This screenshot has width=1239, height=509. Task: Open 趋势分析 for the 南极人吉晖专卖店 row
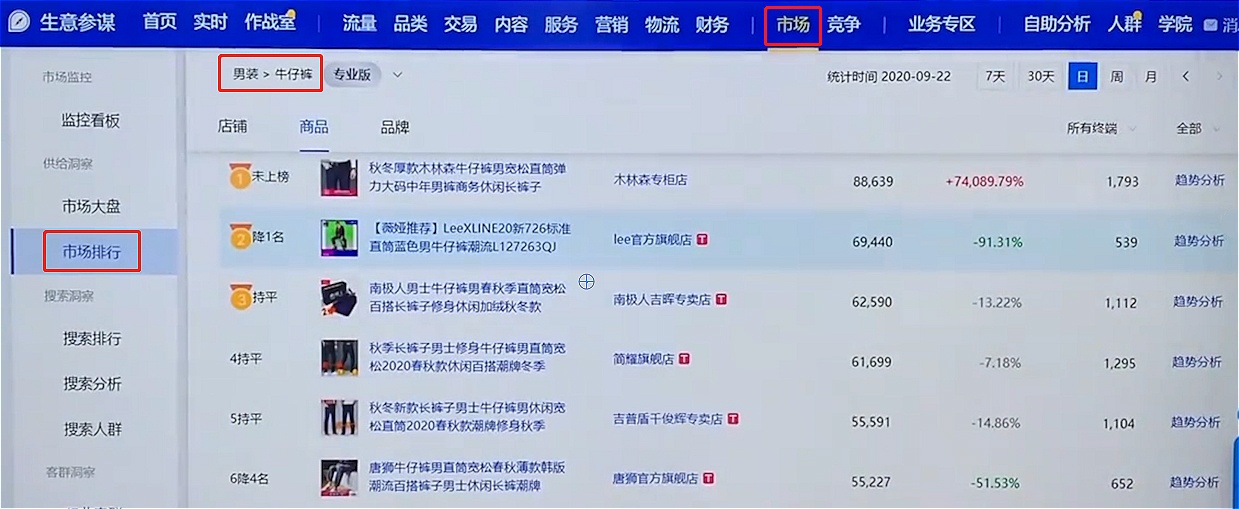pyautogui.click(x=1198, y=301)
